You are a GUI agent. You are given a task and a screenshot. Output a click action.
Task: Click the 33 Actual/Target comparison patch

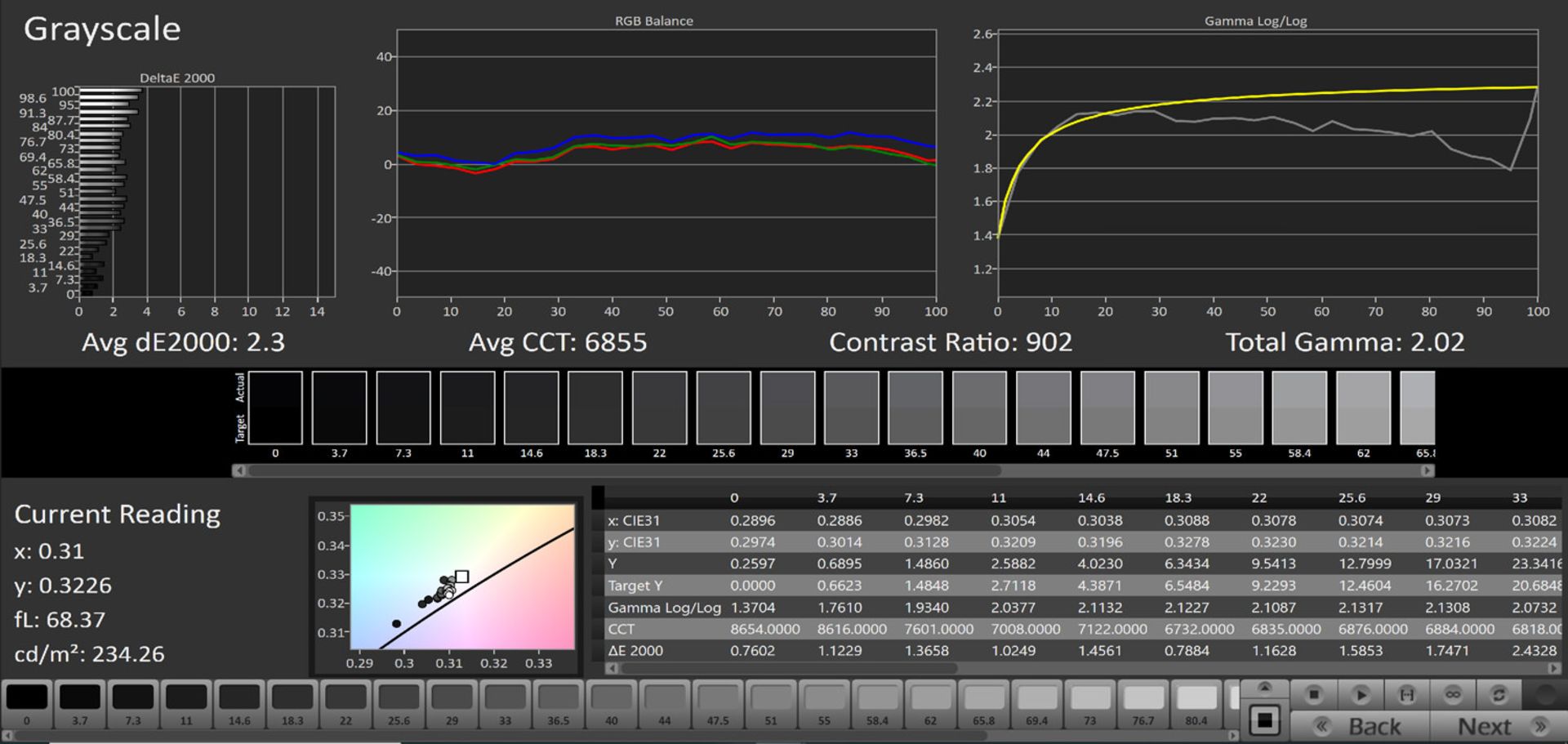tap(851, 408)
